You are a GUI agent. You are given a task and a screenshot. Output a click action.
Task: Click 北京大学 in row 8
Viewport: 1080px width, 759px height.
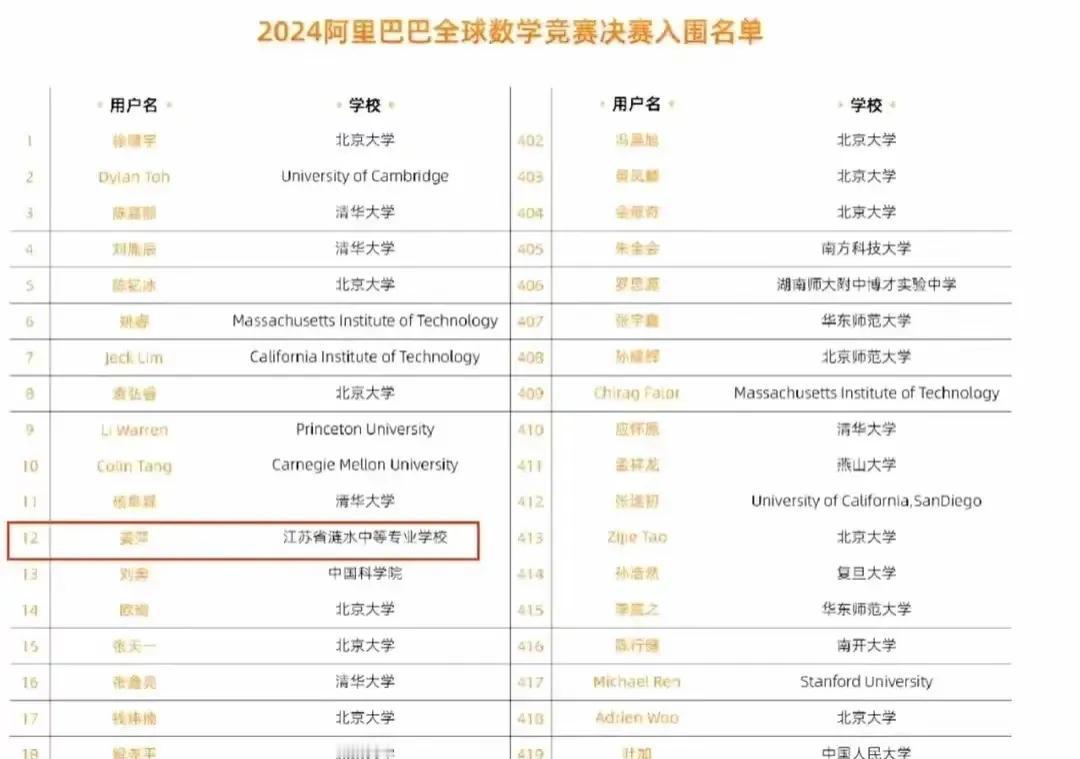click(364, 393)
